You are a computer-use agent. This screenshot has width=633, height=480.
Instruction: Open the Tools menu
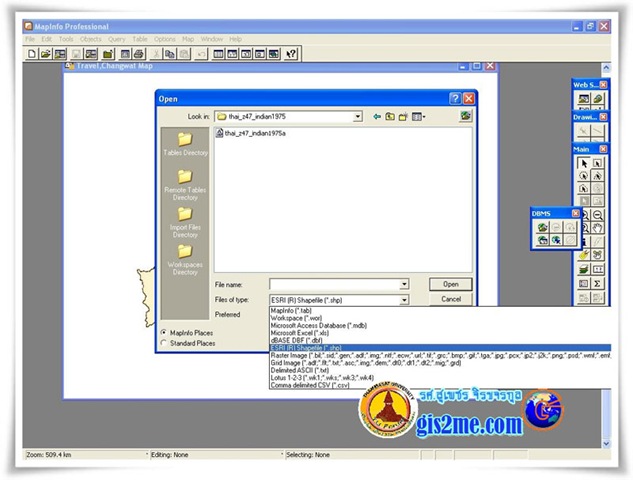(x=66, y=39)
